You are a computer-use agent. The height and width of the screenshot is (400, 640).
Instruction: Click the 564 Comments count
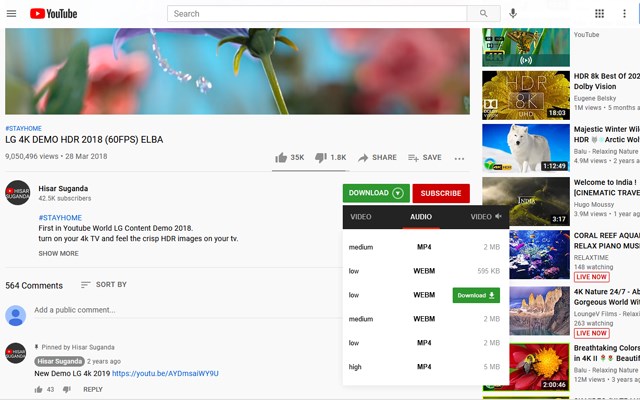[34, 286]
